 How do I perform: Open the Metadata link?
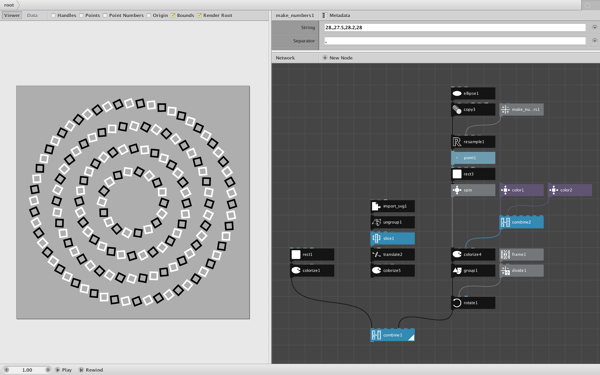(340, 15)
